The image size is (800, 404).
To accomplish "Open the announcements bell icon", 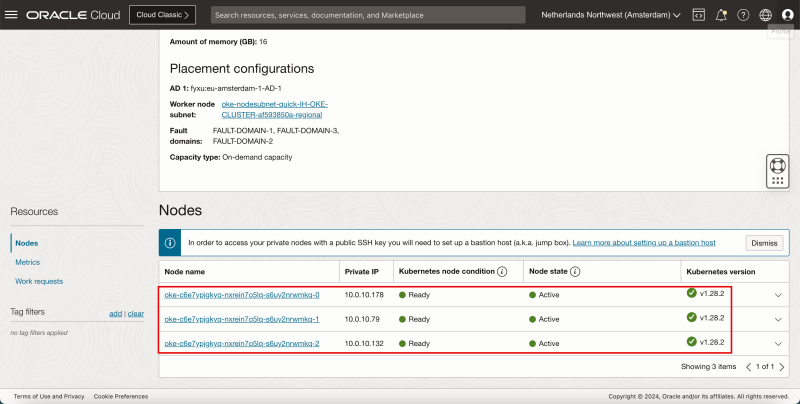I will (721, 15).
